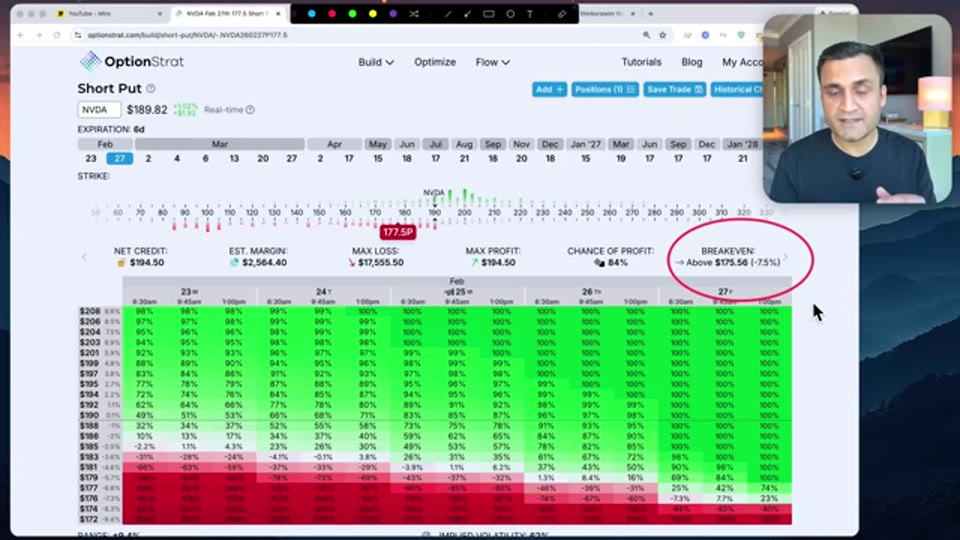This screenshot has width=960, height=540.
Task: Switch to the YouTube - Miro browser tab
Action: coord(108,13)
